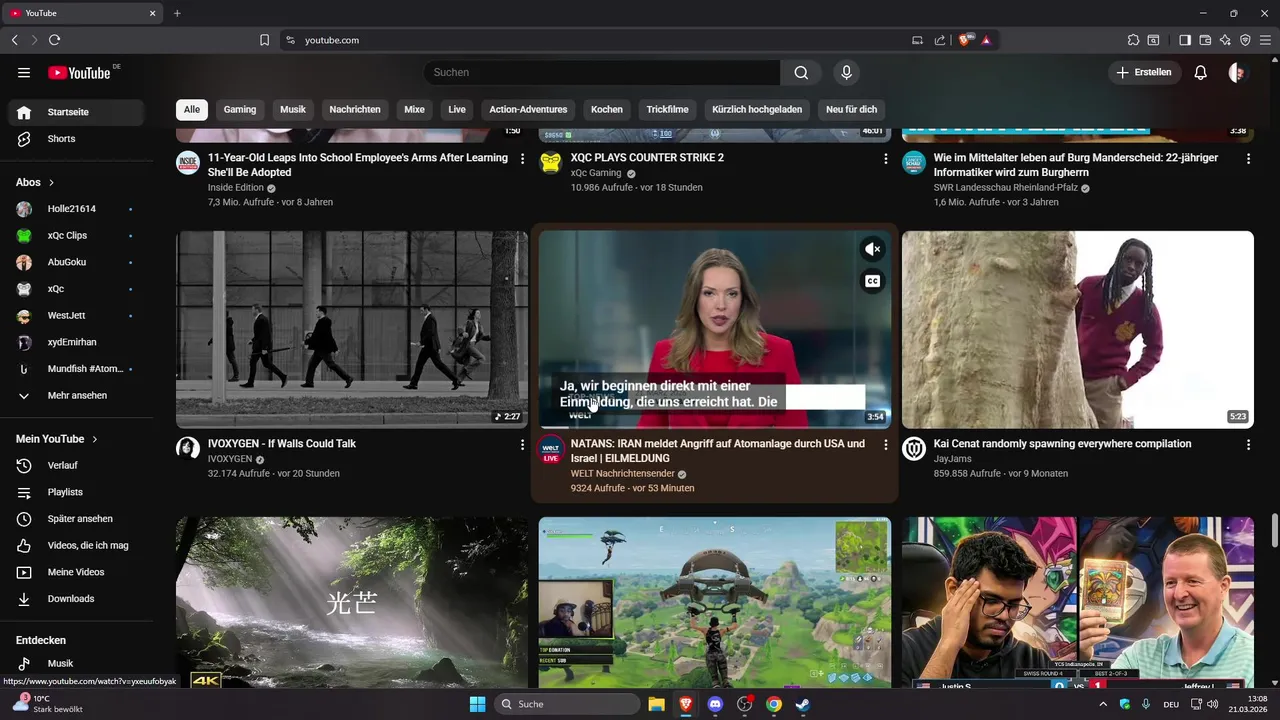Click the search magnifier button
This screenshot has width=1280, height=720.
tap(801, 72)
